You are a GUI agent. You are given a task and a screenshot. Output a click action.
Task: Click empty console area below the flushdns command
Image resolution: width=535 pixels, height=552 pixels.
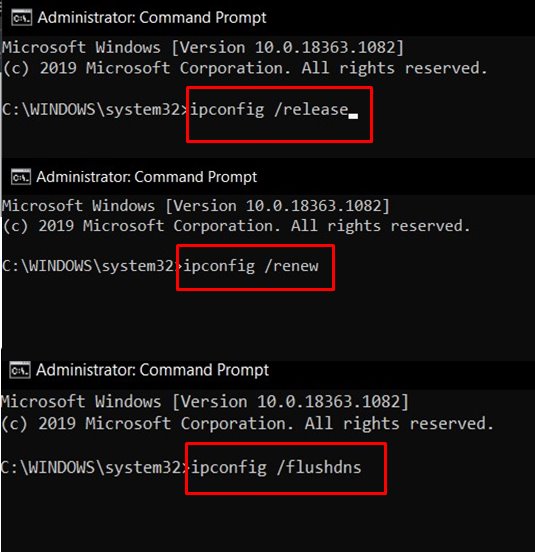pyautogui.click(x=268, y=521)
